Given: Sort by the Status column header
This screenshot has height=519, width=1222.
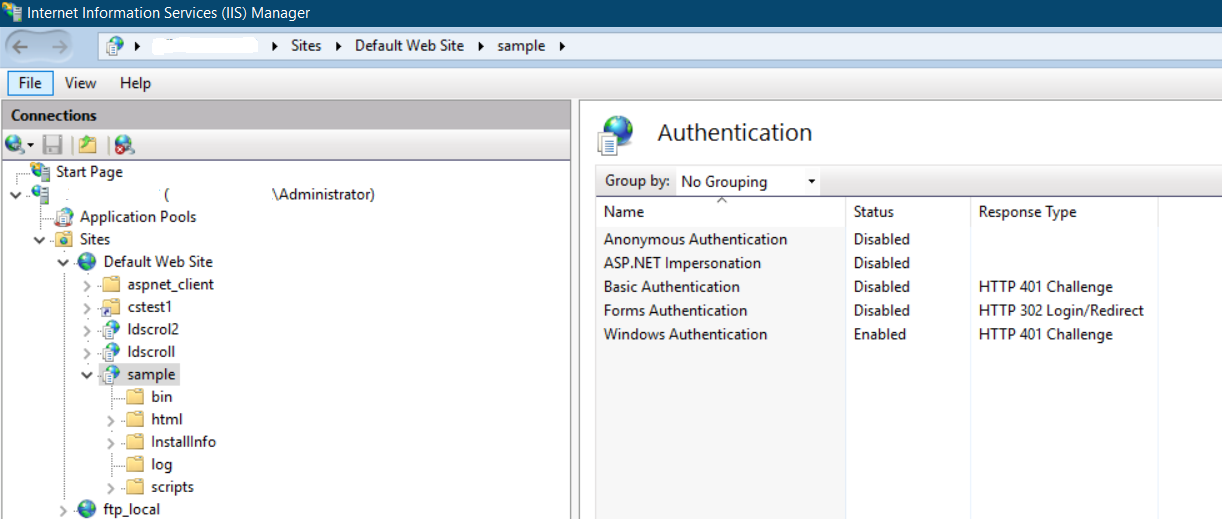Looking at the screenshot, I should [x=873, y=212].
